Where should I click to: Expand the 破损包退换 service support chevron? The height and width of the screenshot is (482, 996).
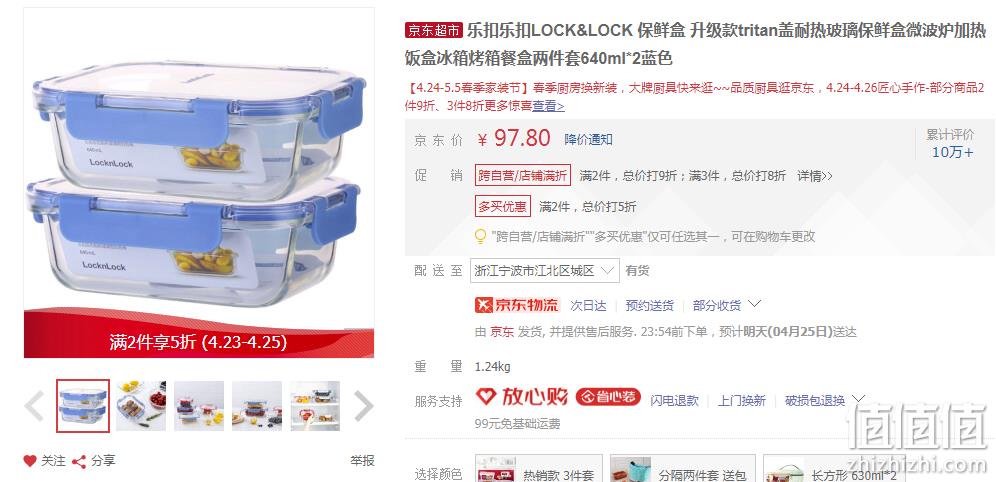(858, 399)
